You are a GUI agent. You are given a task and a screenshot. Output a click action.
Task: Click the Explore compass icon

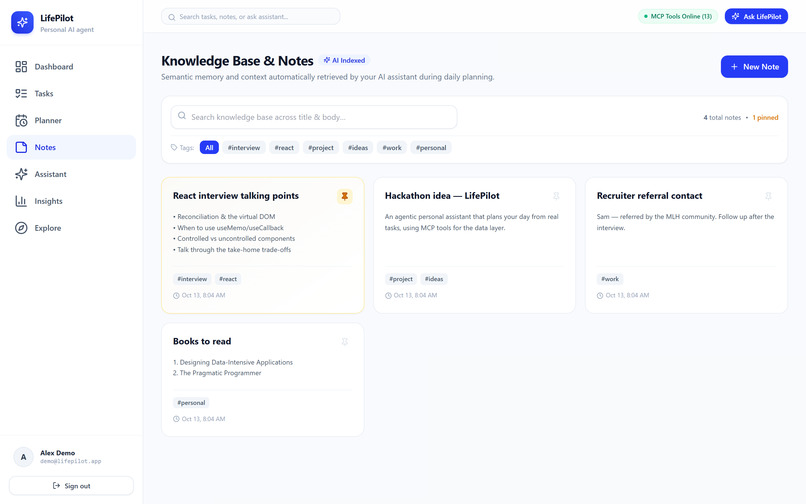tap(21, 228)
